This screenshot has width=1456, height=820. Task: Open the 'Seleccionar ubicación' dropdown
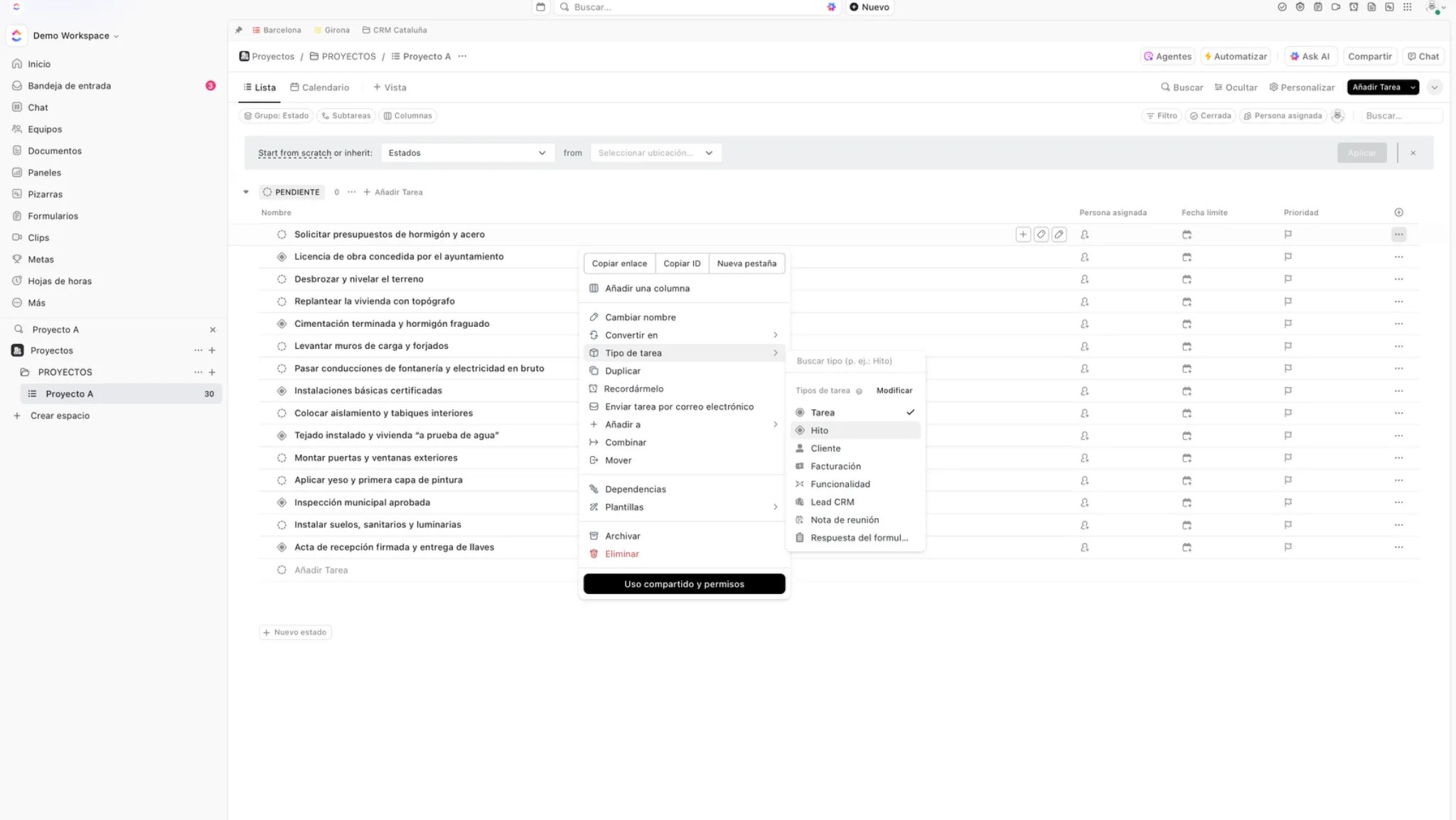coord(655,152)
